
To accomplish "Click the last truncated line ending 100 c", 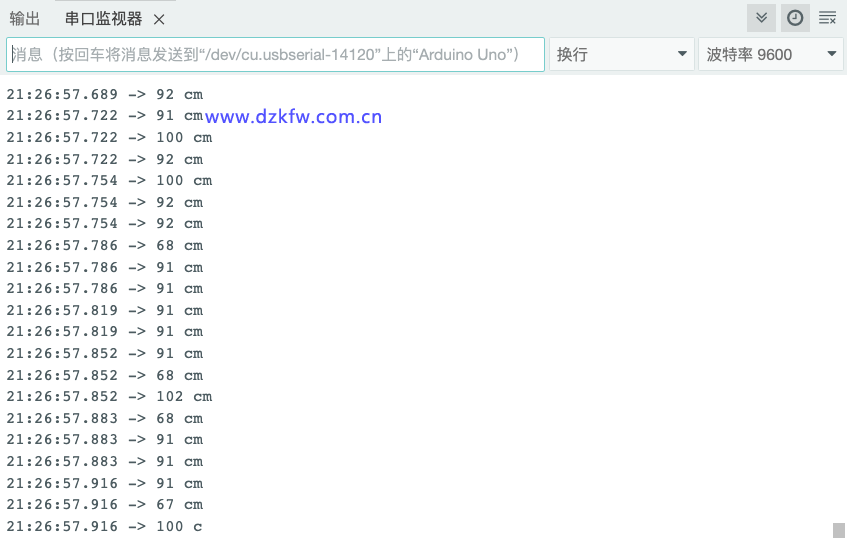I will (104, 526).
